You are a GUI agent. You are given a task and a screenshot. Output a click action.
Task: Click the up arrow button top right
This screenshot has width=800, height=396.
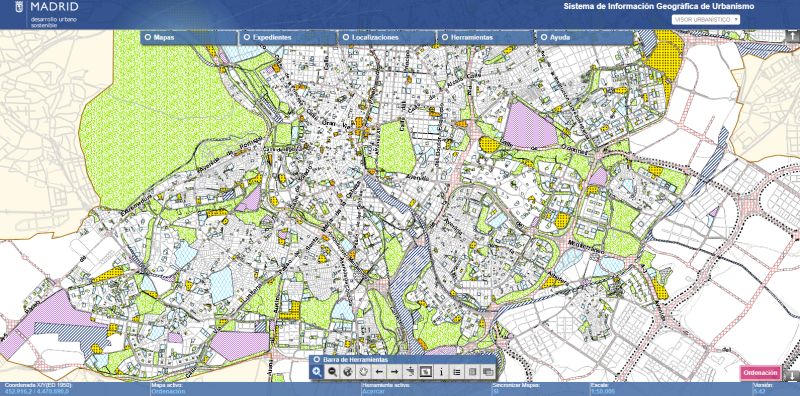tap(792, 36)
